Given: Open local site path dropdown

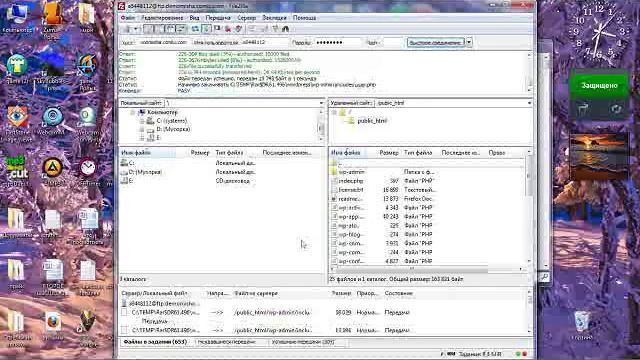Looking at the screenshot, I should pos(321,103).
